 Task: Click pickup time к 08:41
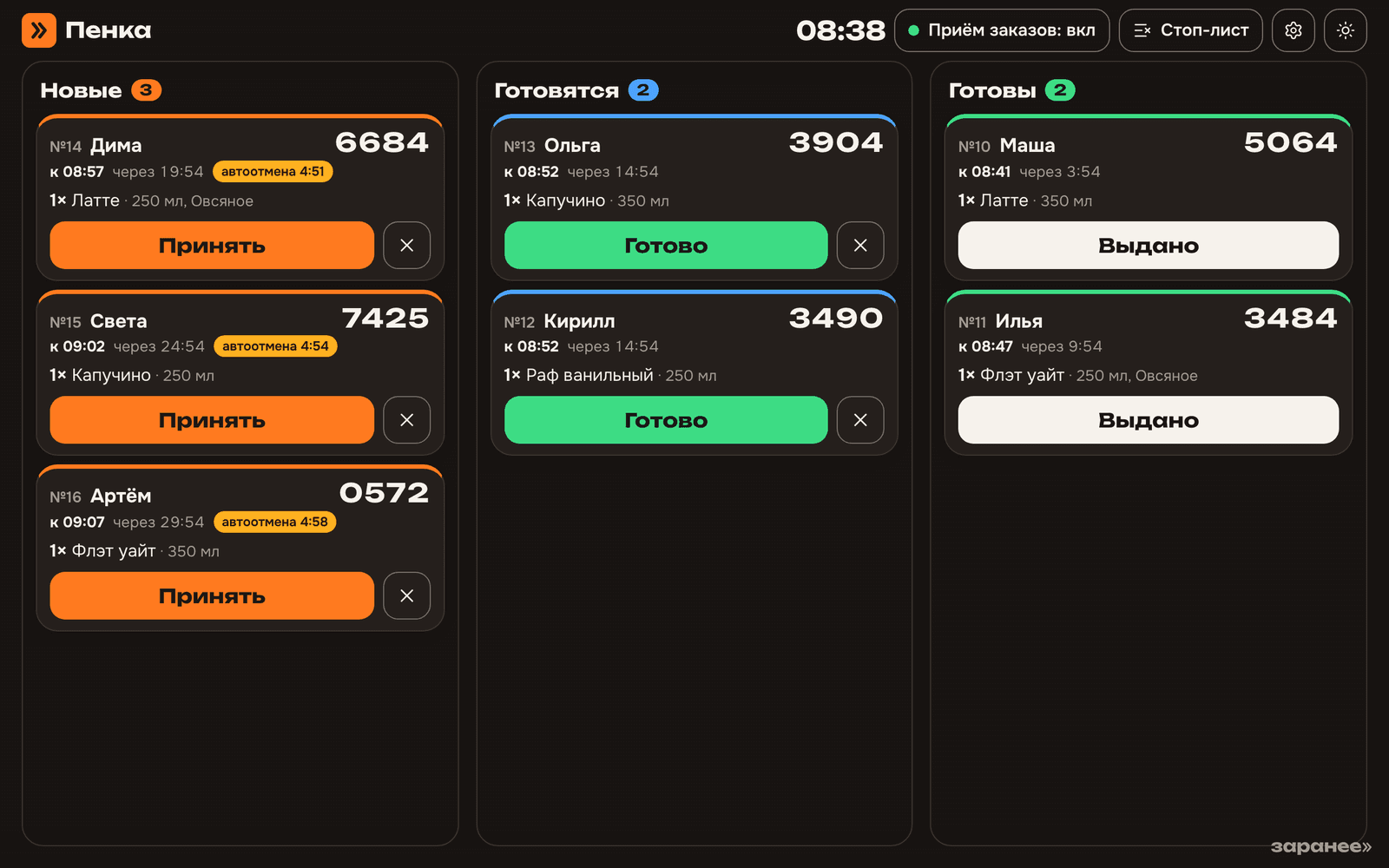984,172
